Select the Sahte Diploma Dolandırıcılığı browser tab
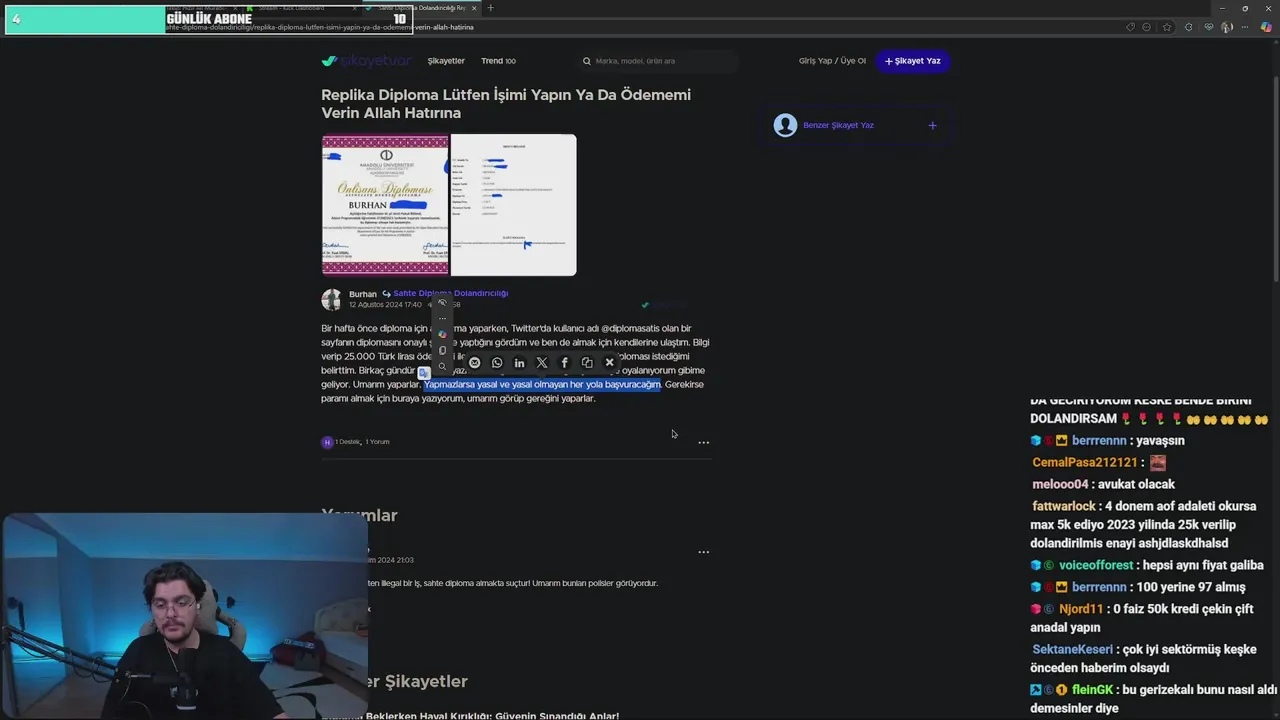 [420, 8]
